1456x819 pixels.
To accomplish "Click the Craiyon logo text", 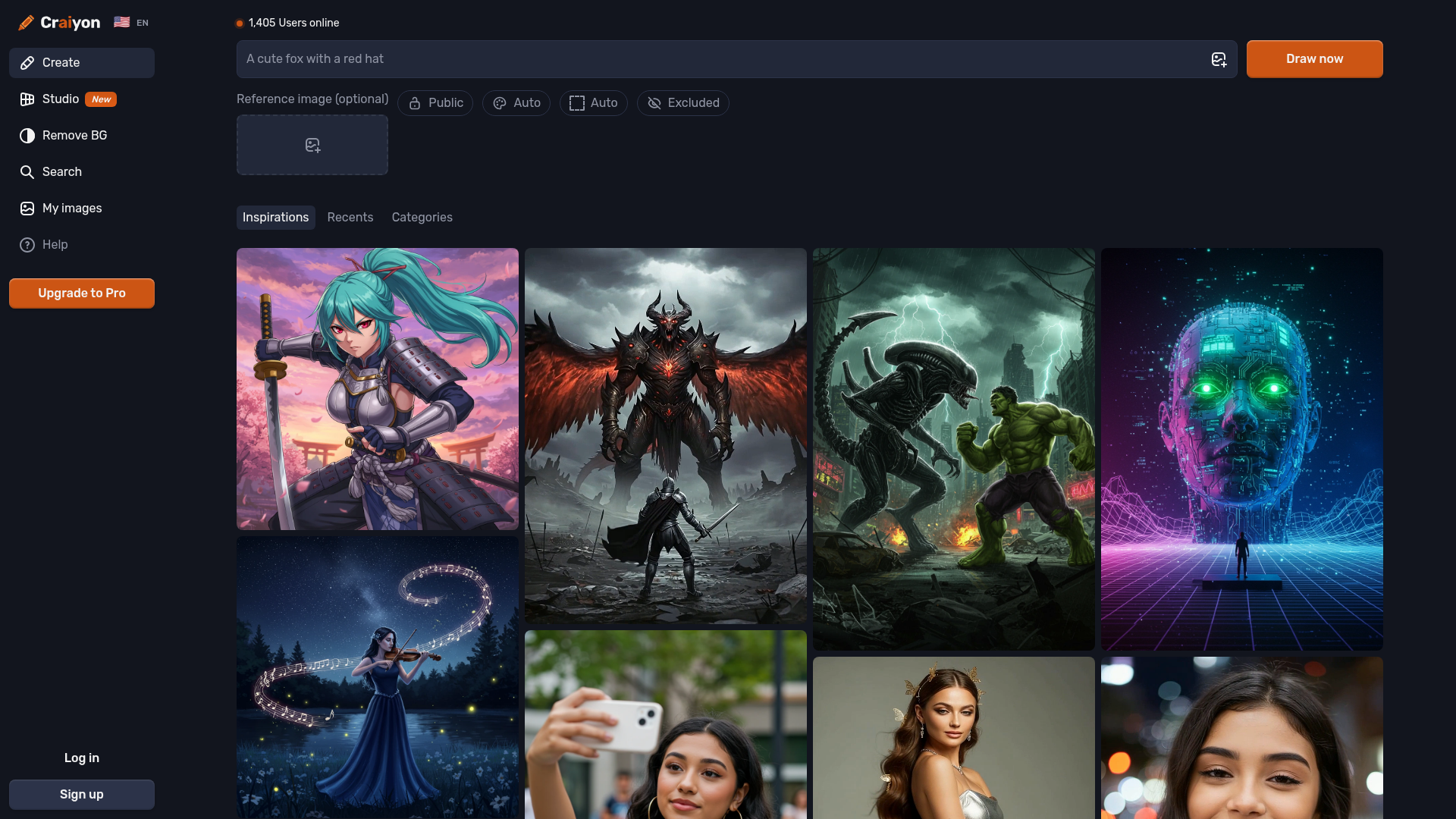I will point(71,23).
